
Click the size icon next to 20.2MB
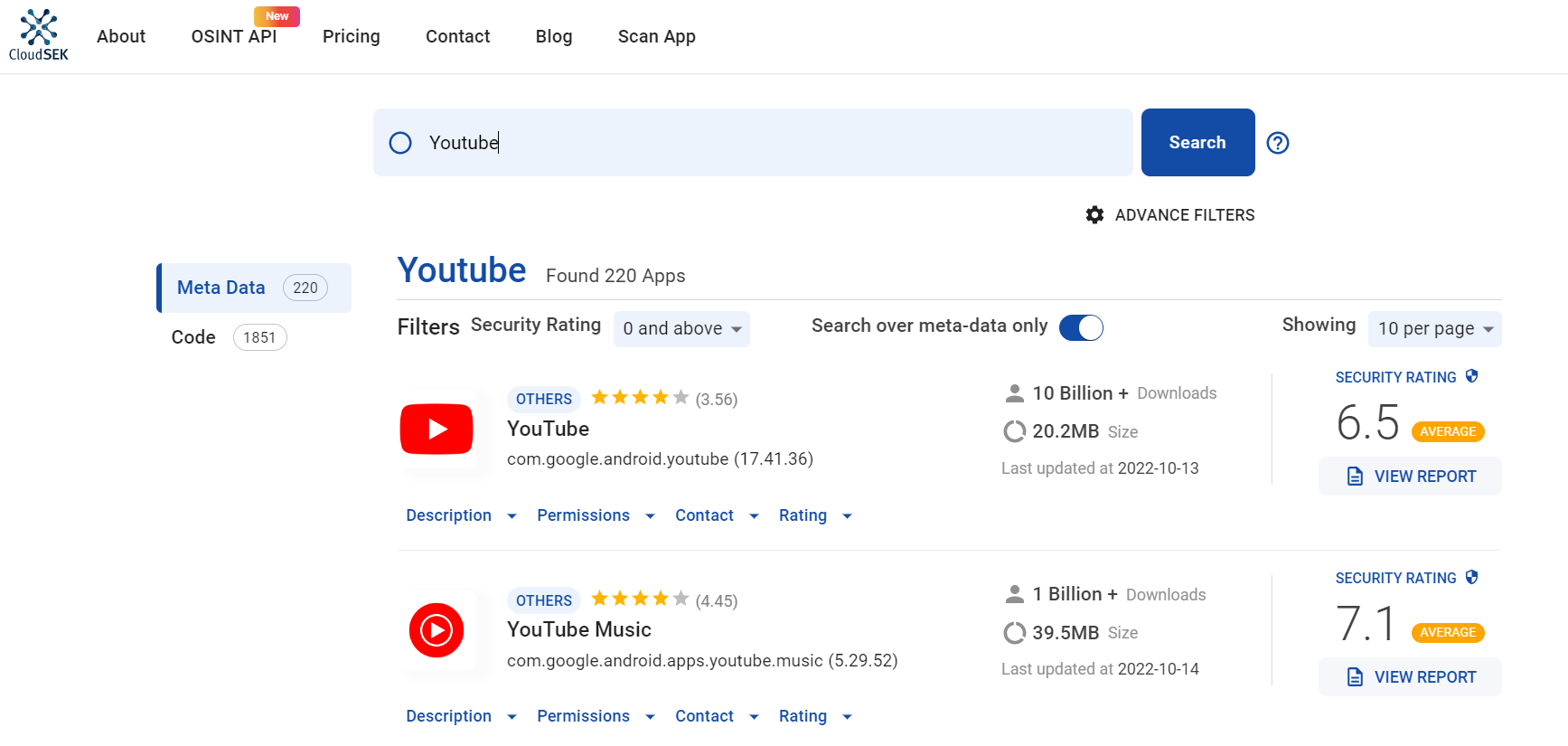coord(1015,431)
